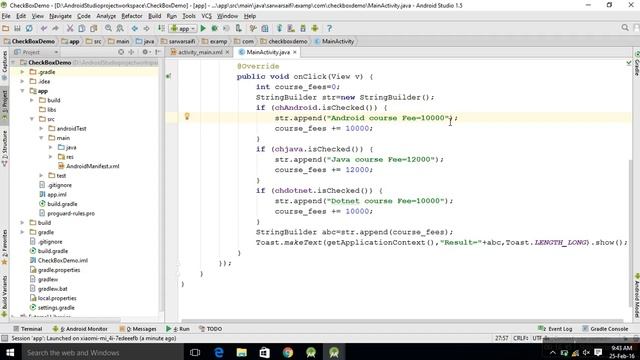Select settings.gradle in project tree

pyautogui.click(x=52, y=307)
